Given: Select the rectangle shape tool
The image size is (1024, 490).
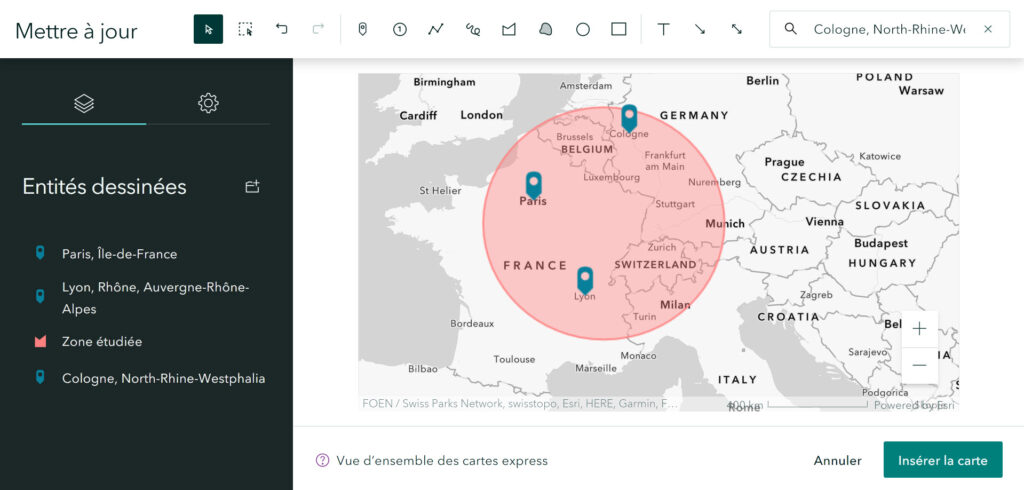Looking at the screenshot, I should point(619,29).
